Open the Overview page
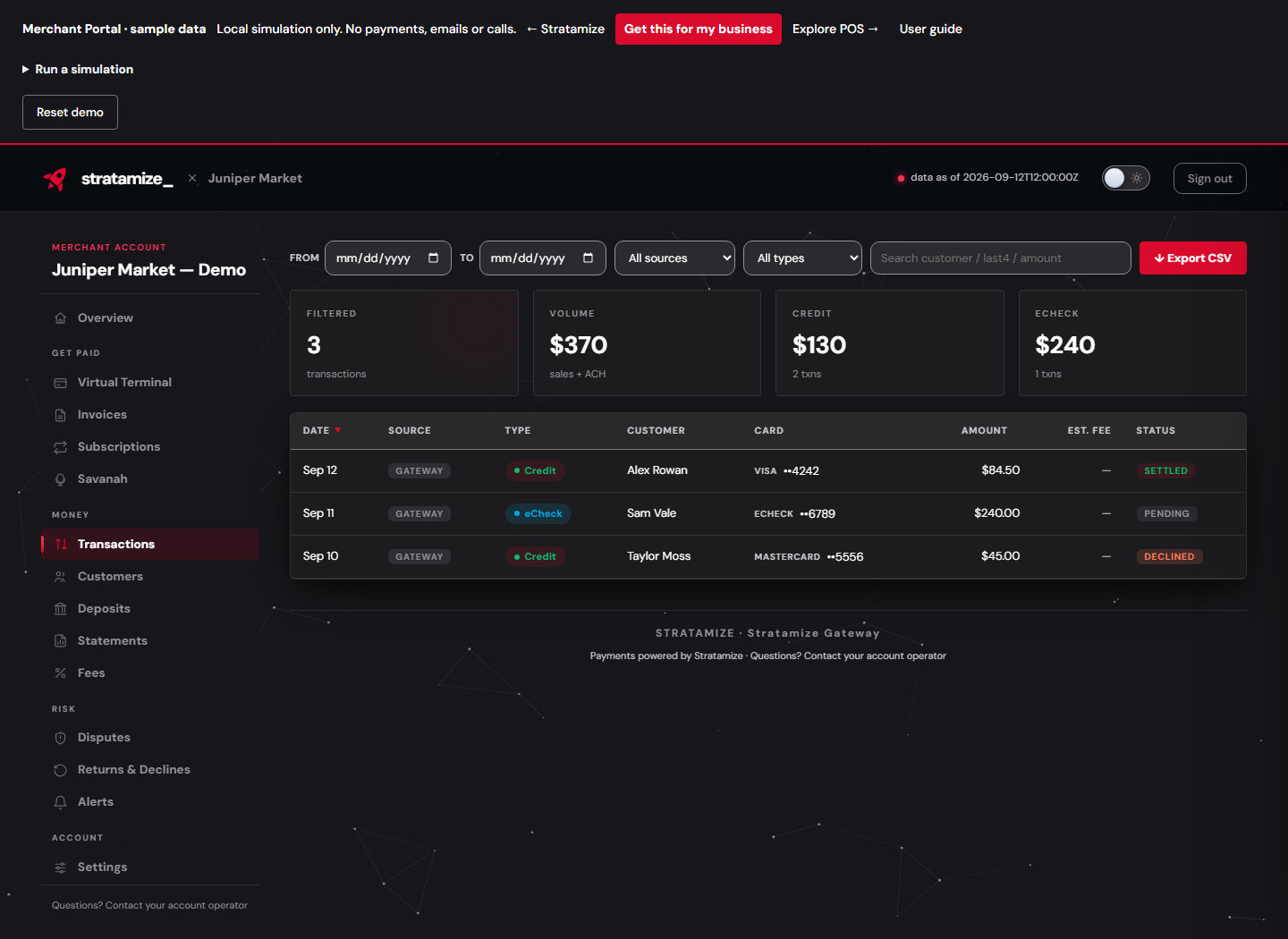The height and width of the screenshot is (939, 1288). pyautogui.click(x=150, y=318)
